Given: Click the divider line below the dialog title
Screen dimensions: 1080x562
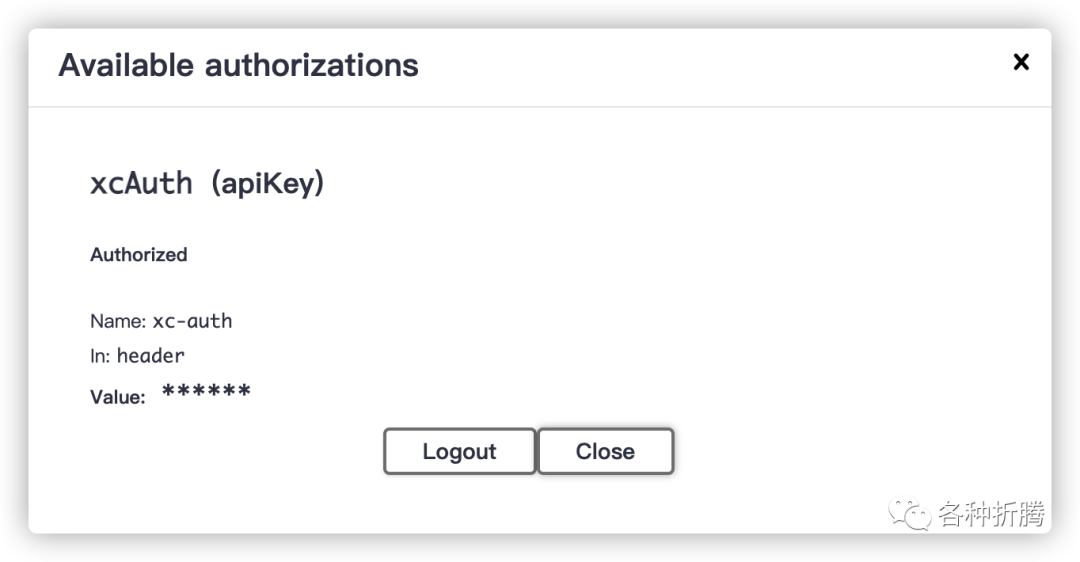Looking at the screenshot, I should click(x=540, y=107).
